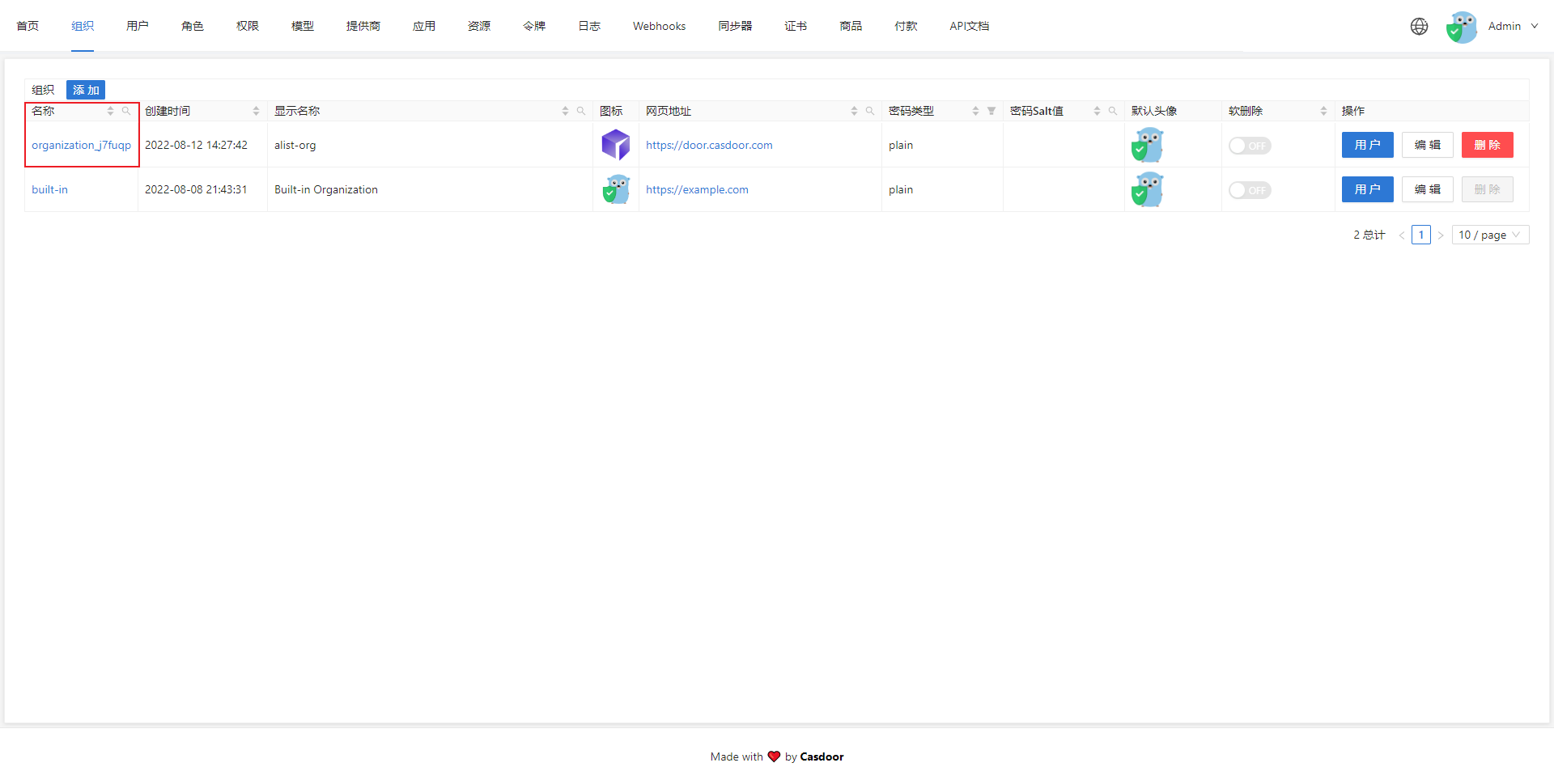
Task: Click the purple cube icon of alist-org
Action: point(616,145)
